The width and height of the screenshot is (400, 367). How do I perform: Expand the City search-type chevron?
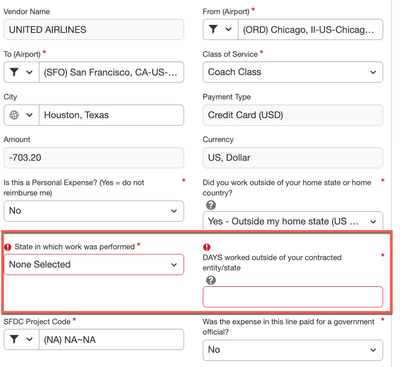point(29,115)
